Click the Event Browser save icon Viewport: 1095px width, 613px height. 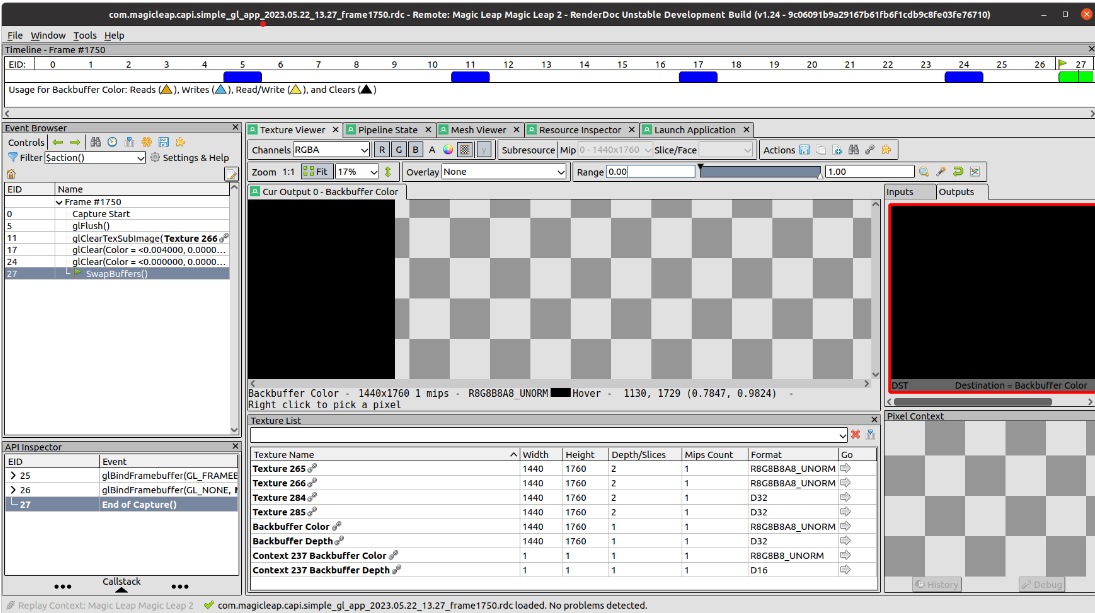164,142
